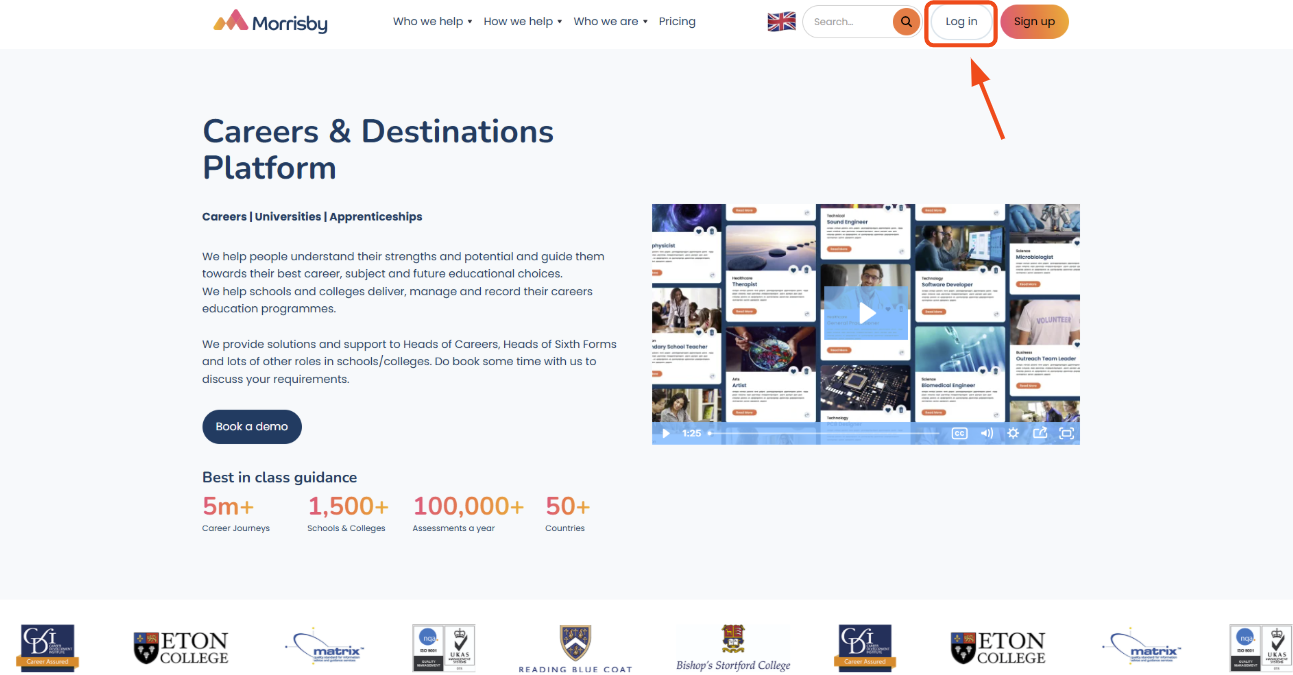1293x675 pixels.
Task: Click the Careers | Universities | Apprenticeships line
Action: click(x=312, y=216)
